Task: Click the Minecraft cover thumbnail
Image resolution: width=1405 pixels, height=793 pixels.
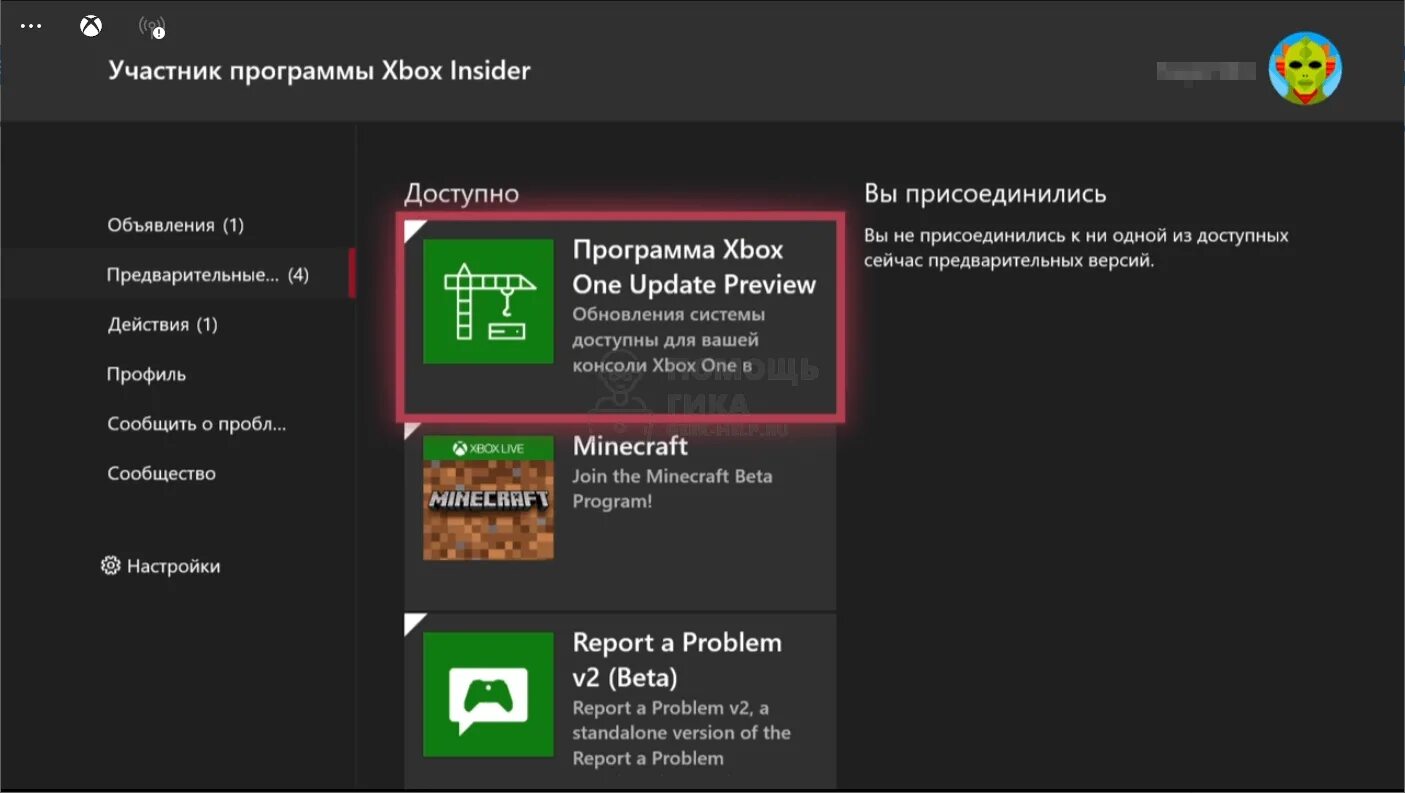Action: (x=488, y=498)
